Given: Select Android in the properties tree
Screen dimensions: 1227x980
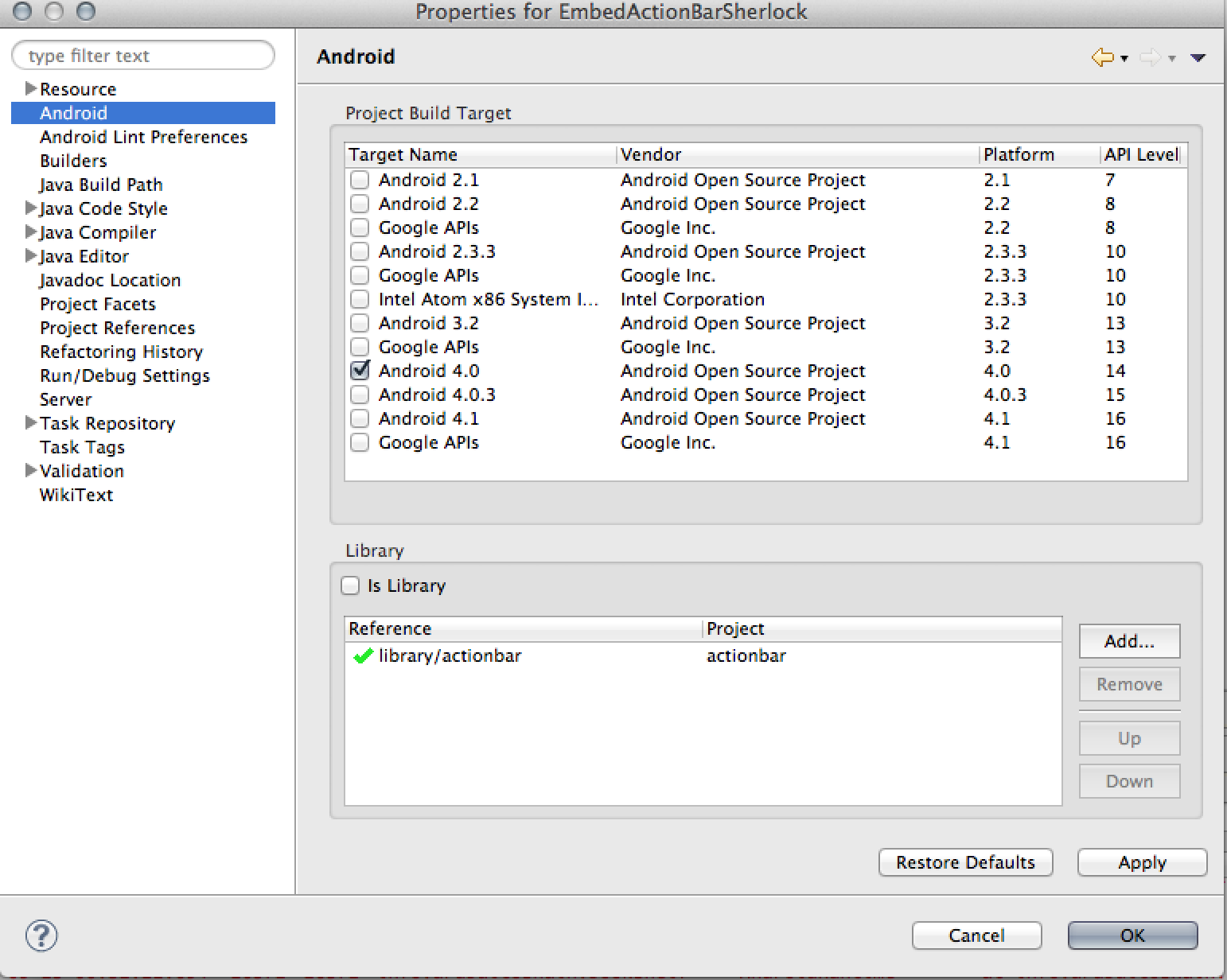Looking at the screenshot, I should (143, 113).
